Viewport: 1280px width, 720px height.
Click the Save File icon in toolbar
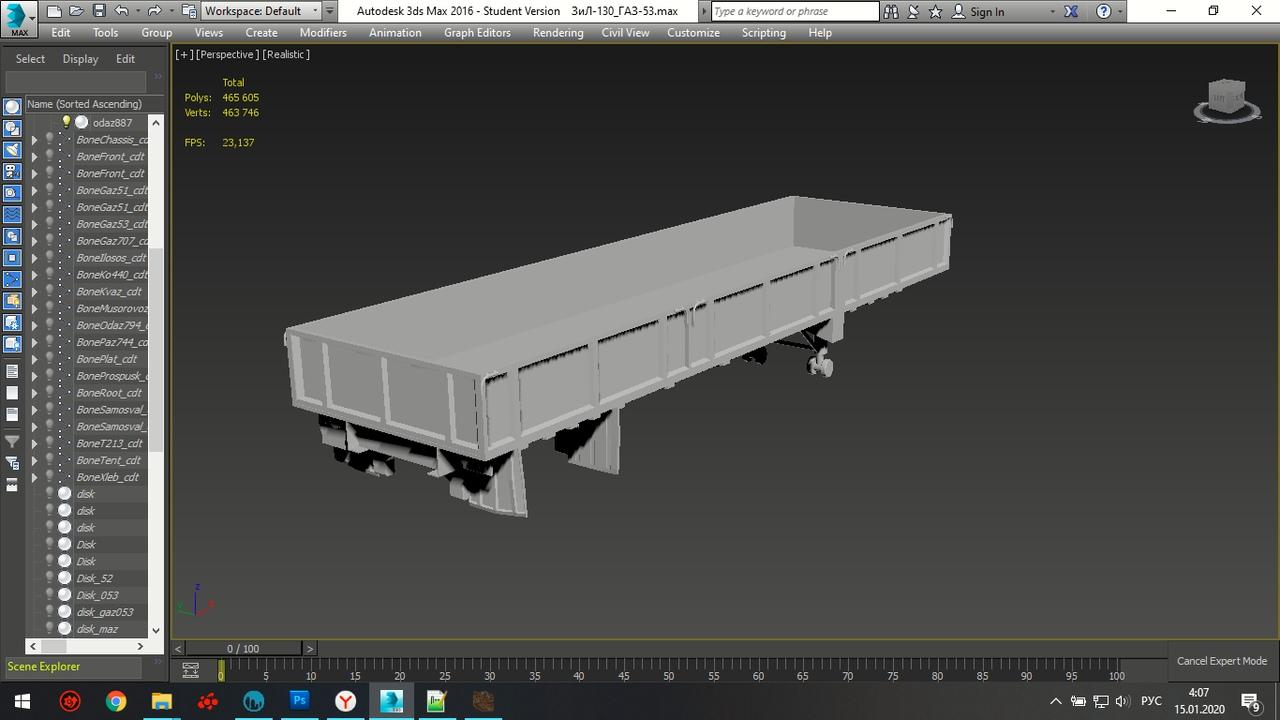98,11
